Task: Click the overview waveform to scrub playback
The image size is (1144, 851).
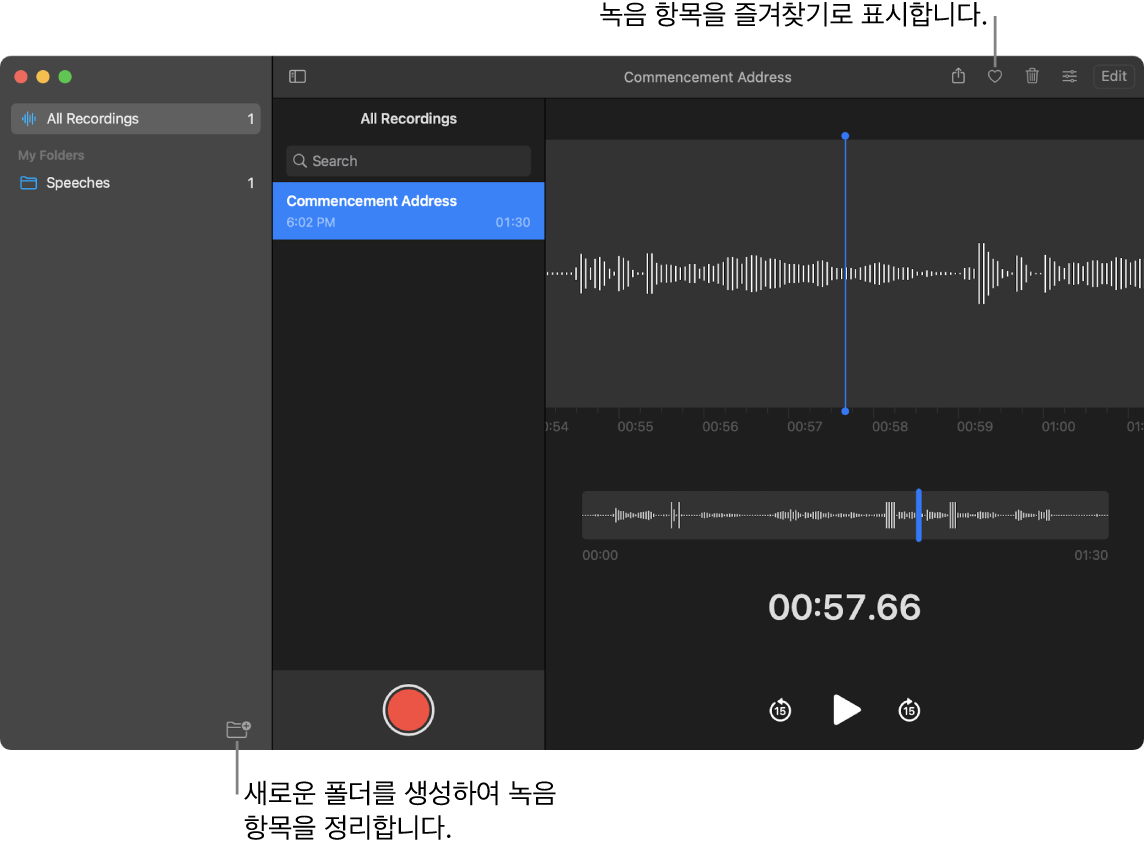Action: (845, 515)
